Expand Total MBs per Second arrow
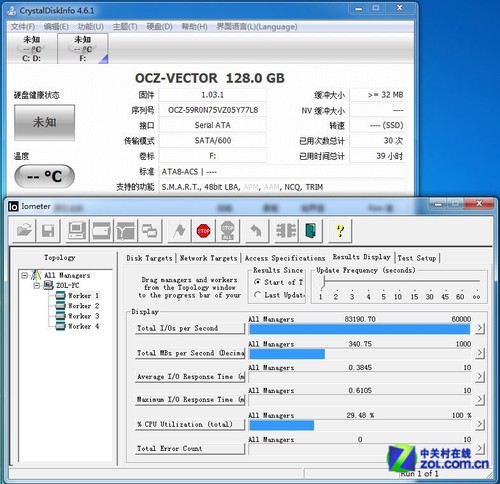This screenshot has height=484, width=500. click(479, 353)
